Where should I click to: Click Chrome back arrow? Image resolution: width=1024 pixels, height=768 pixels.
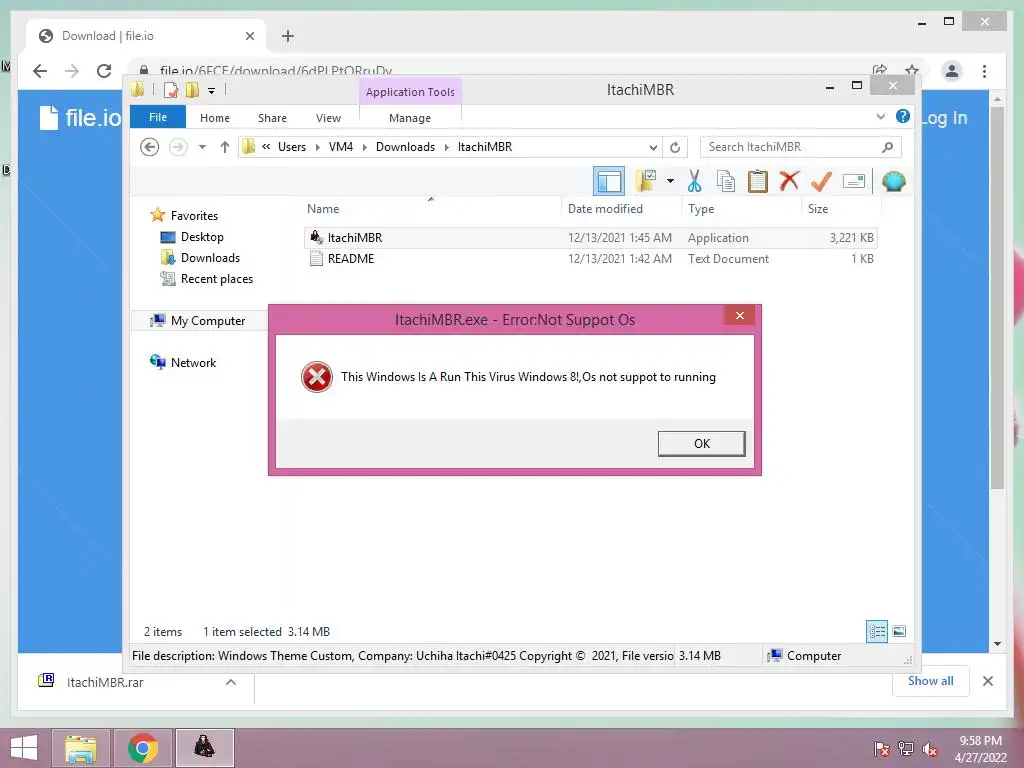[x=40, y=71]
